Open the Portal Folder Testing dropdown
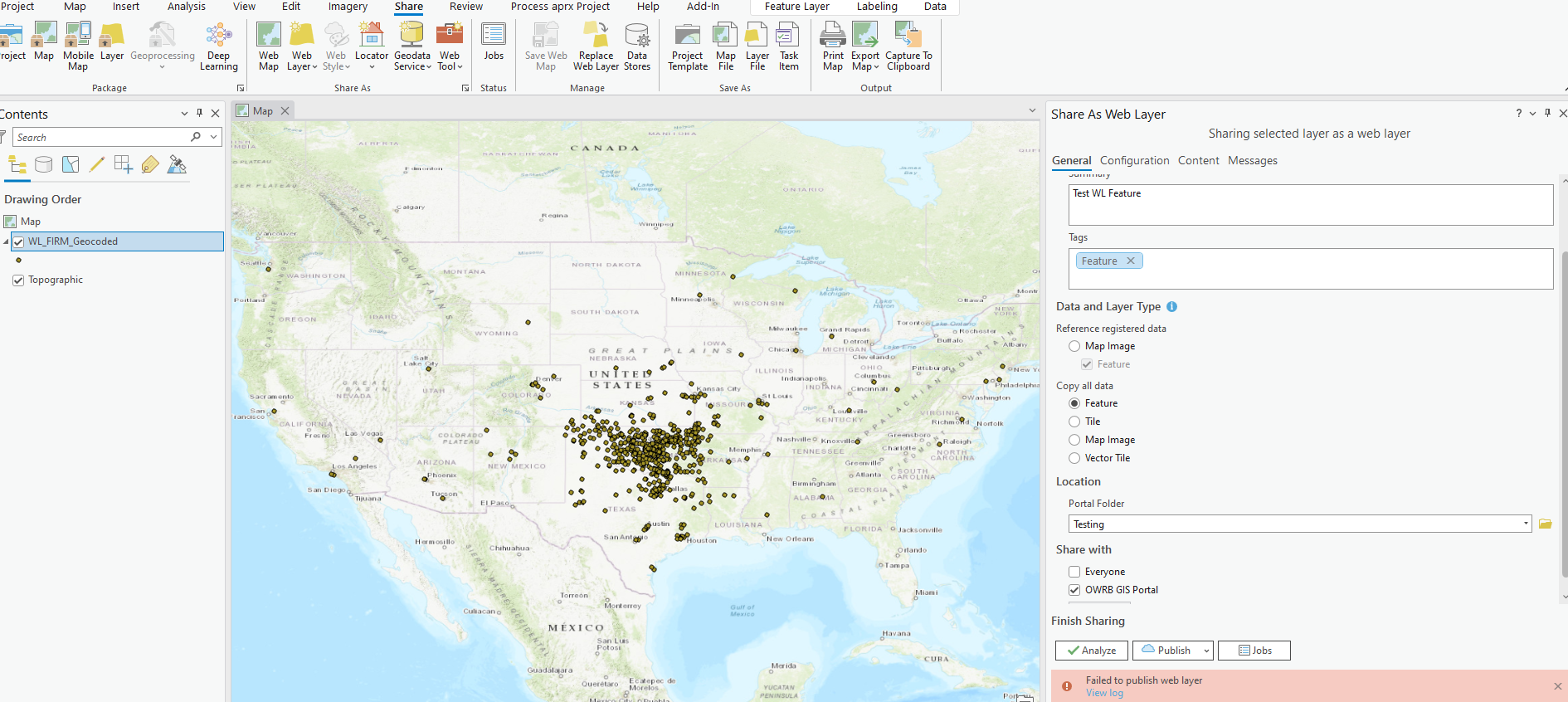Screen dimensions: 1568x702 point(1526,524)
